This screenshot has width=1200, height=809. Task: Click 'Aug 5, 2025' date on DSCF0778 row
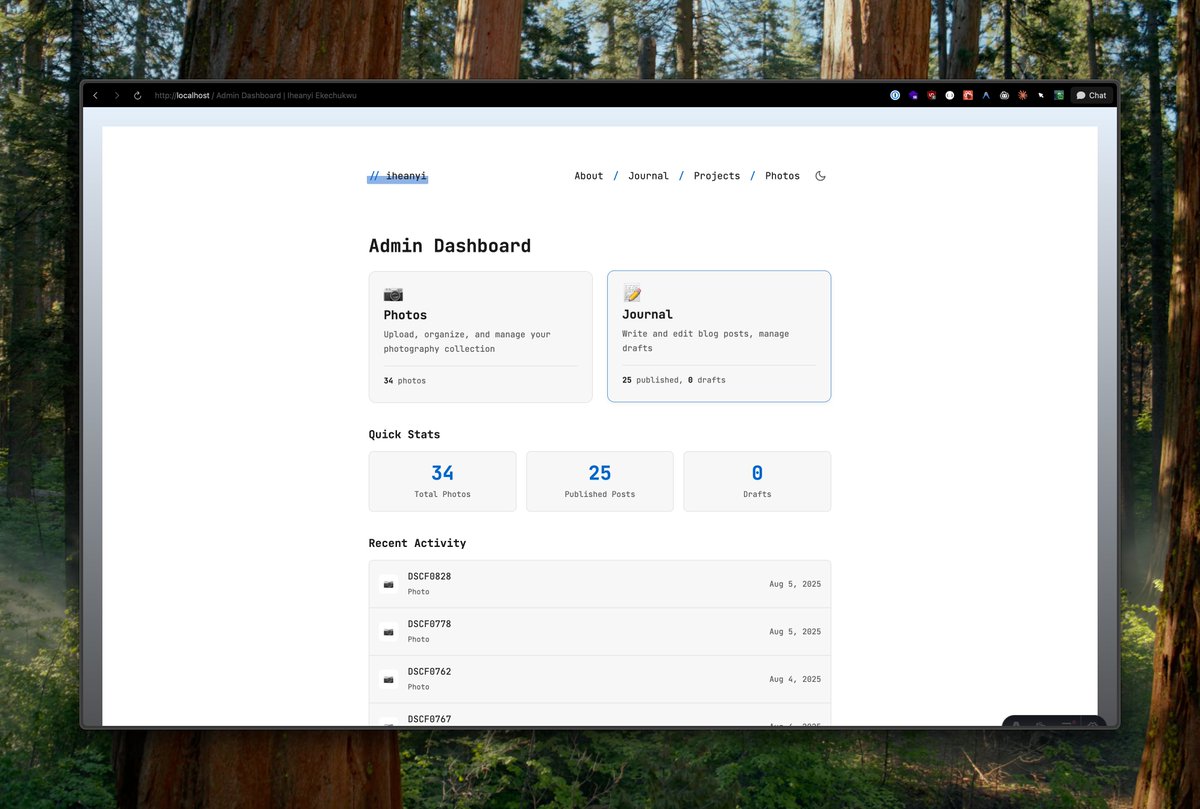pyautogui.click(x=795, y=632)
